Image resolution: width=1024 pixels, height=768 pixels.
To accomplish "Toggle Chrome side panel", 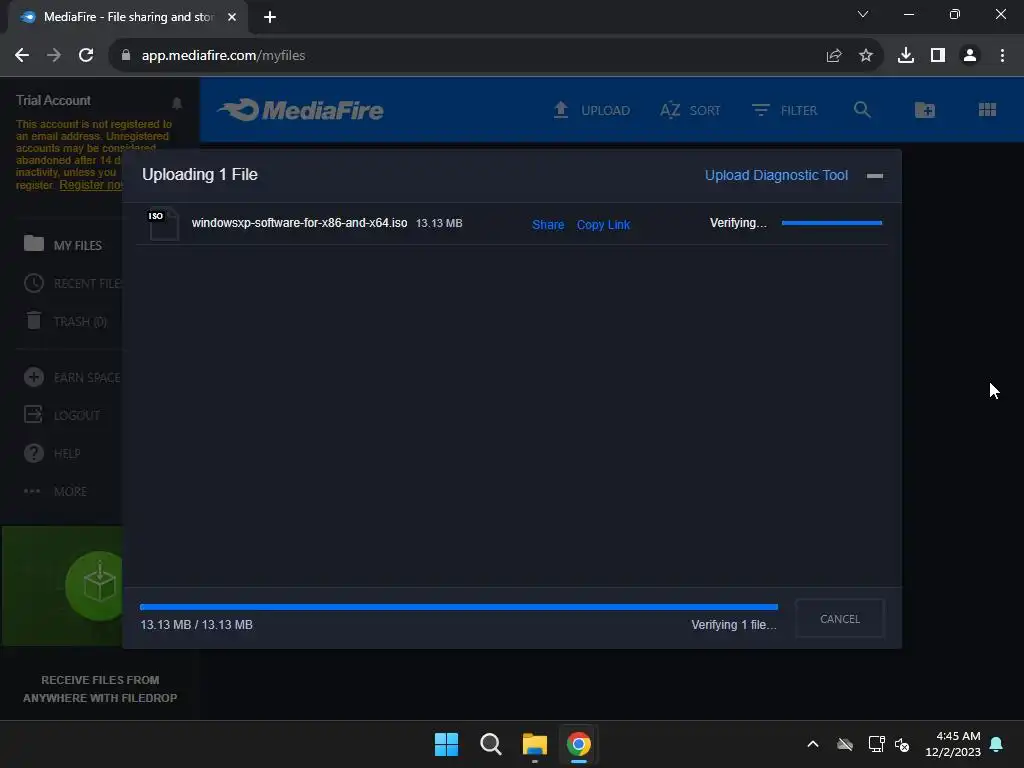I will (x=938, y=56).
